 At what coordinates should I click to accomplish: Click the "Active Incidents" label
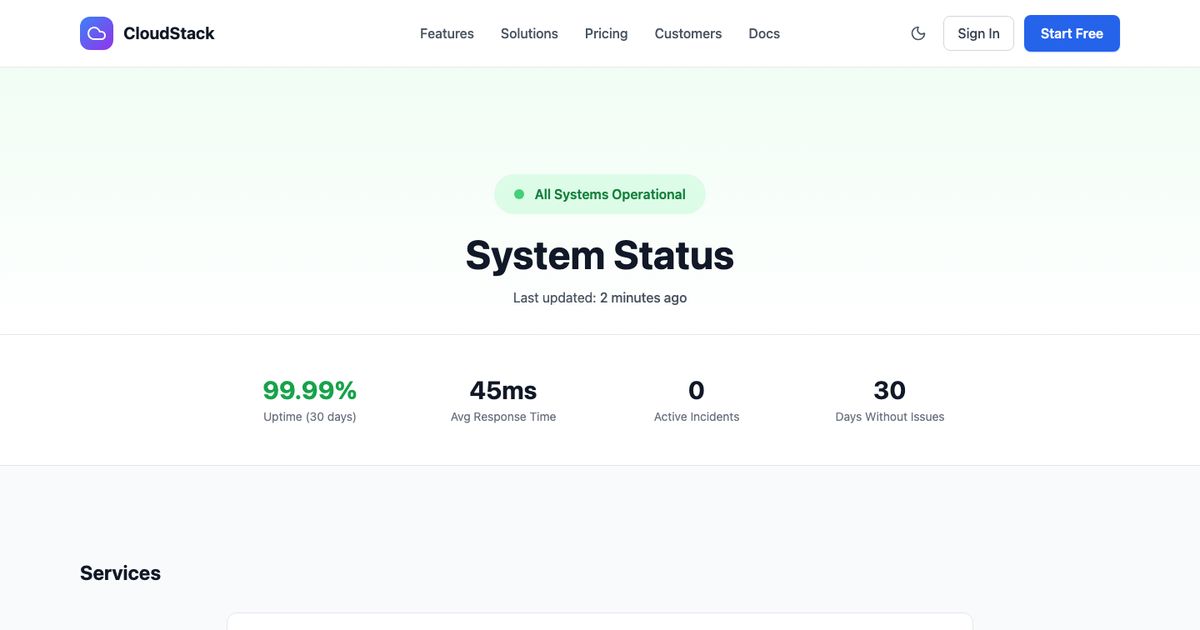tap(697, 417)
